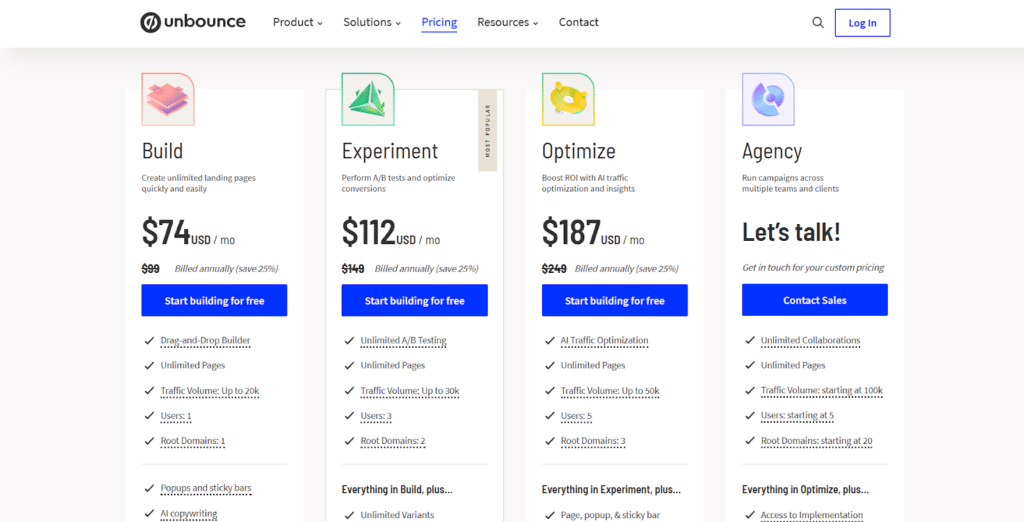This screenshot has width=1024, height=522.
Task: Click Traffic Volume: Up to 30k
Action: point(410,391)
